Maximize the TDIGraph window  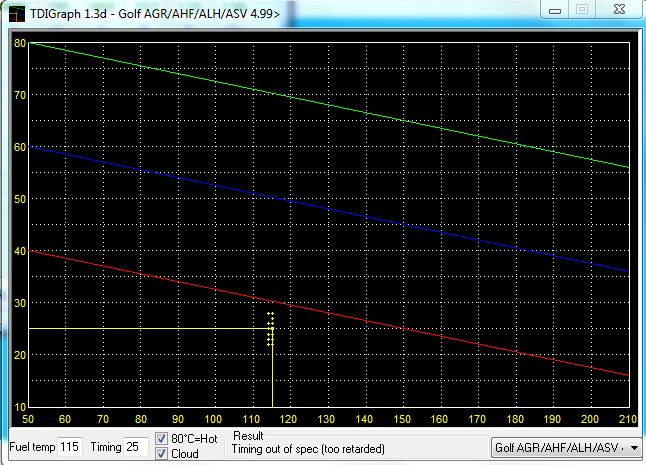click(x=580, y=9)
